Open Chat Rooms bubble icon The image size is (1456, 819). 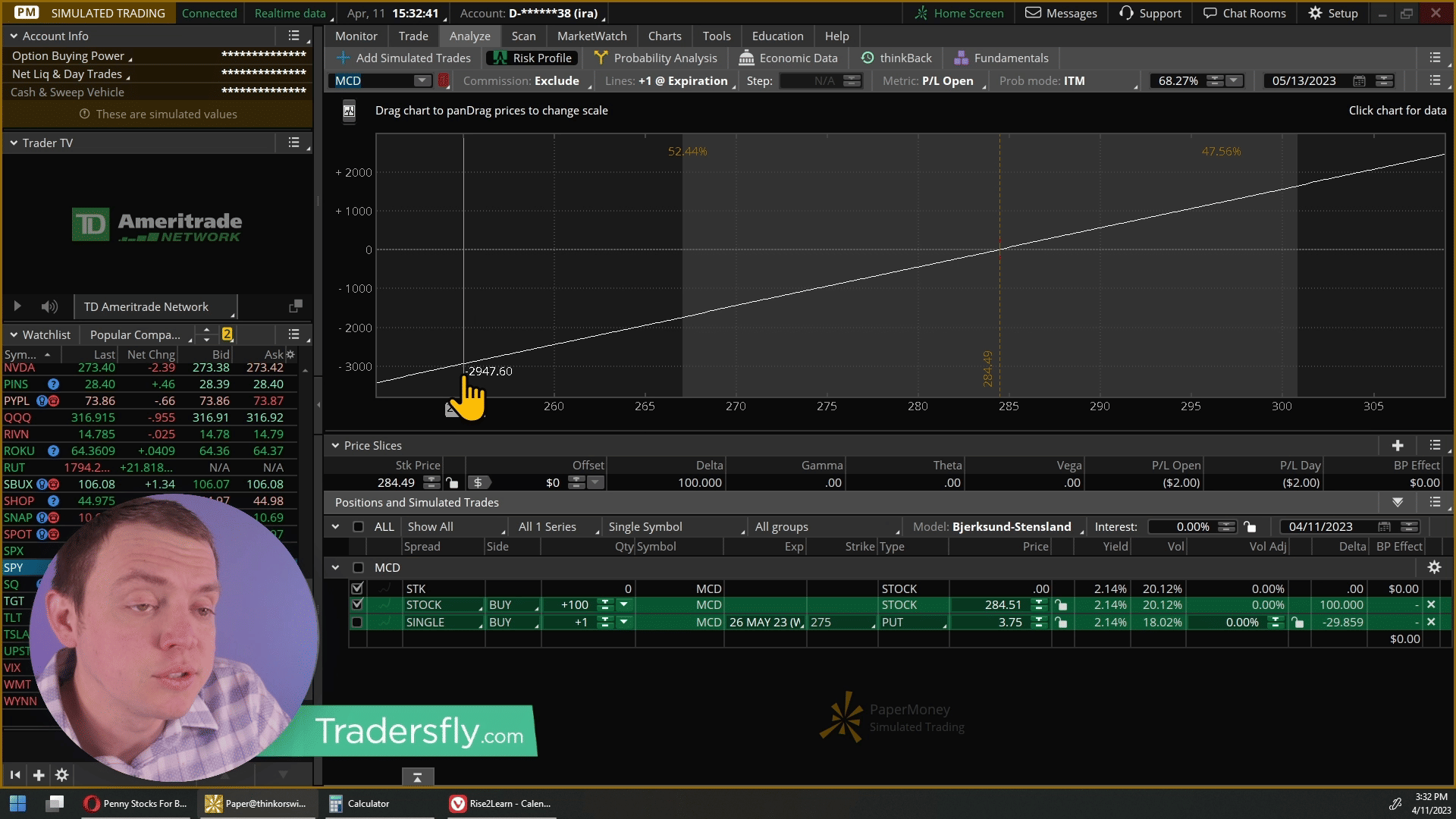(1210, 13)
